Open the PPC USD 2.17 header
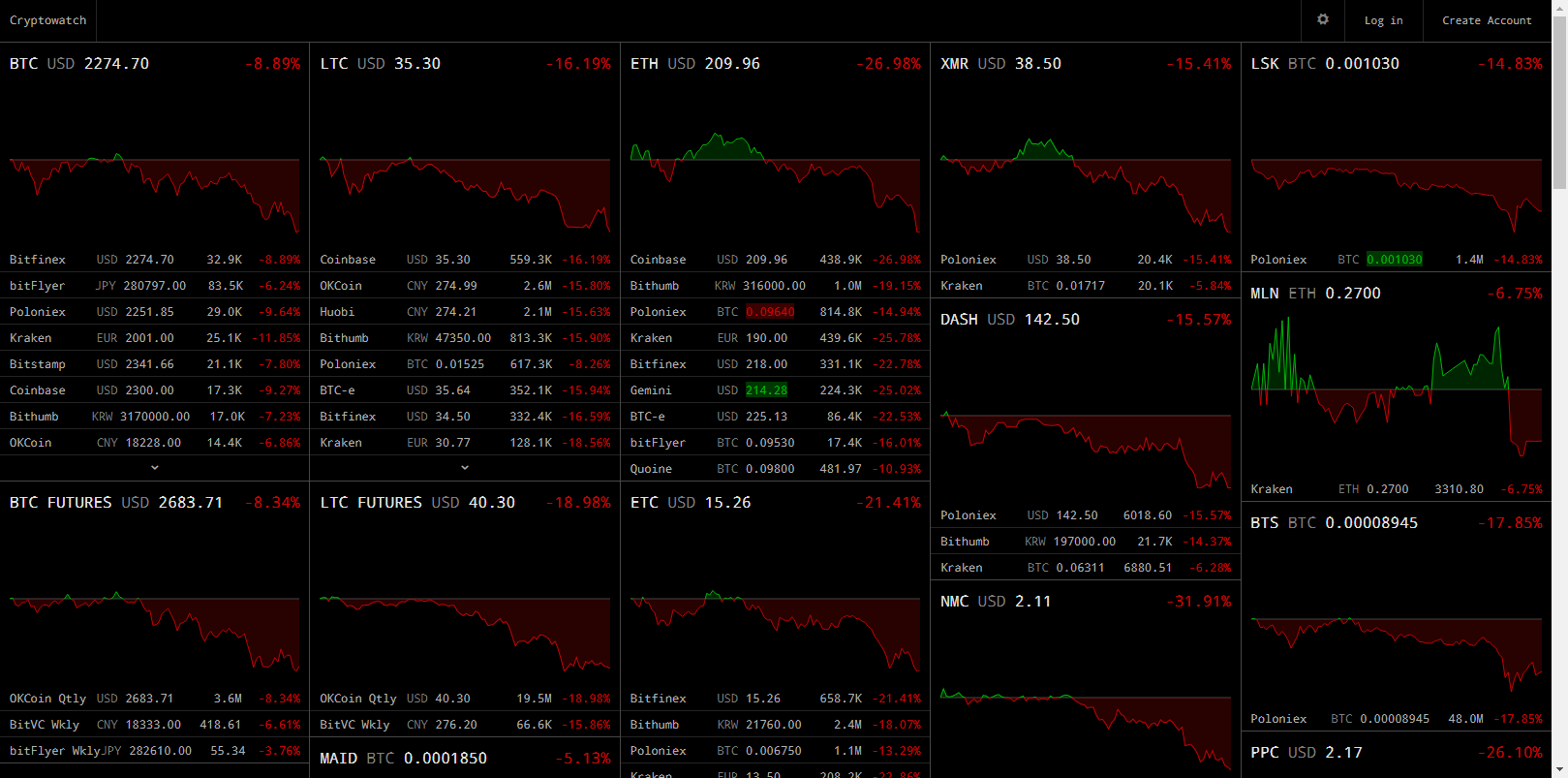1568x778 pixels. (1397, 753)
